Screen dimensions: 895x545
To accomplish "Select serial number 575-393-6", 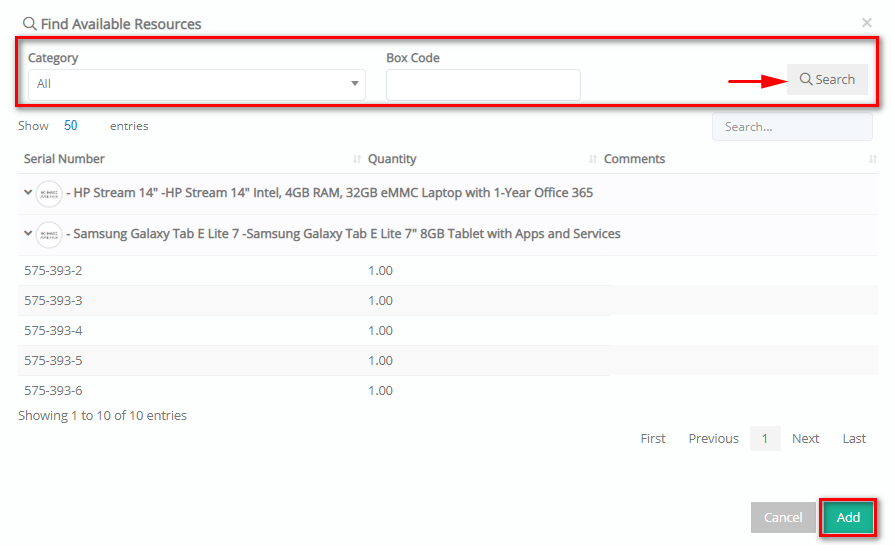I will point(53,391).
